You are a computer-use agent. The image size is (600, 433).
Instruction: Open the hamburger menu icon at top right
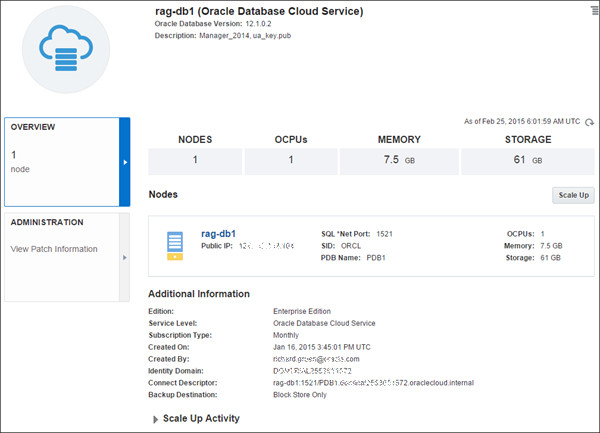point(595,11)
